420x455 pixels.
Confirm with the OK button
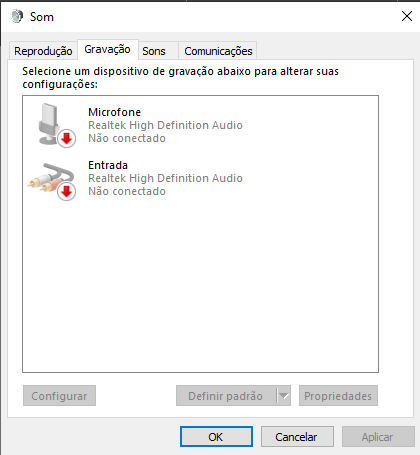pyautogui.click(x=216, y=437)
